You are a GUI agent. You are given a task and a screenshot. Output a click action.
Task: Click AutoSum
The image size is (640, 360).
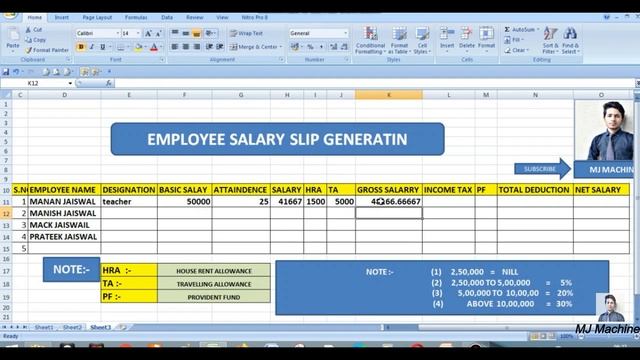519,29
